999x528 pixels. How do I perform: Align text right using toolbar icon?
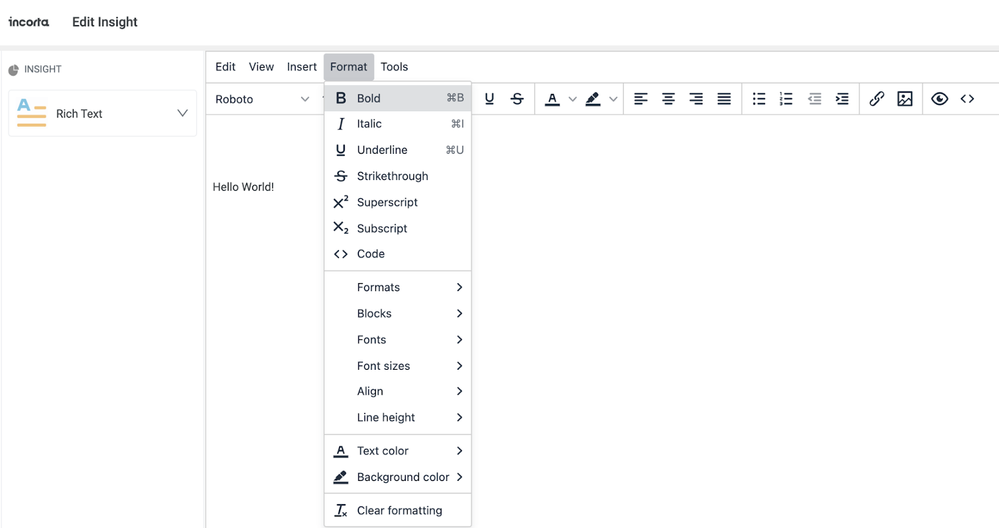tap(696, 99)
